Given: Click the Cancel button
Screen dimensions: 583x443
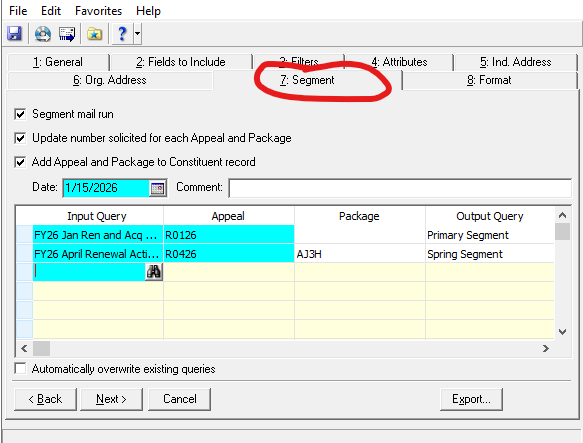Looking at the screenshot, I should click(180, 399).
